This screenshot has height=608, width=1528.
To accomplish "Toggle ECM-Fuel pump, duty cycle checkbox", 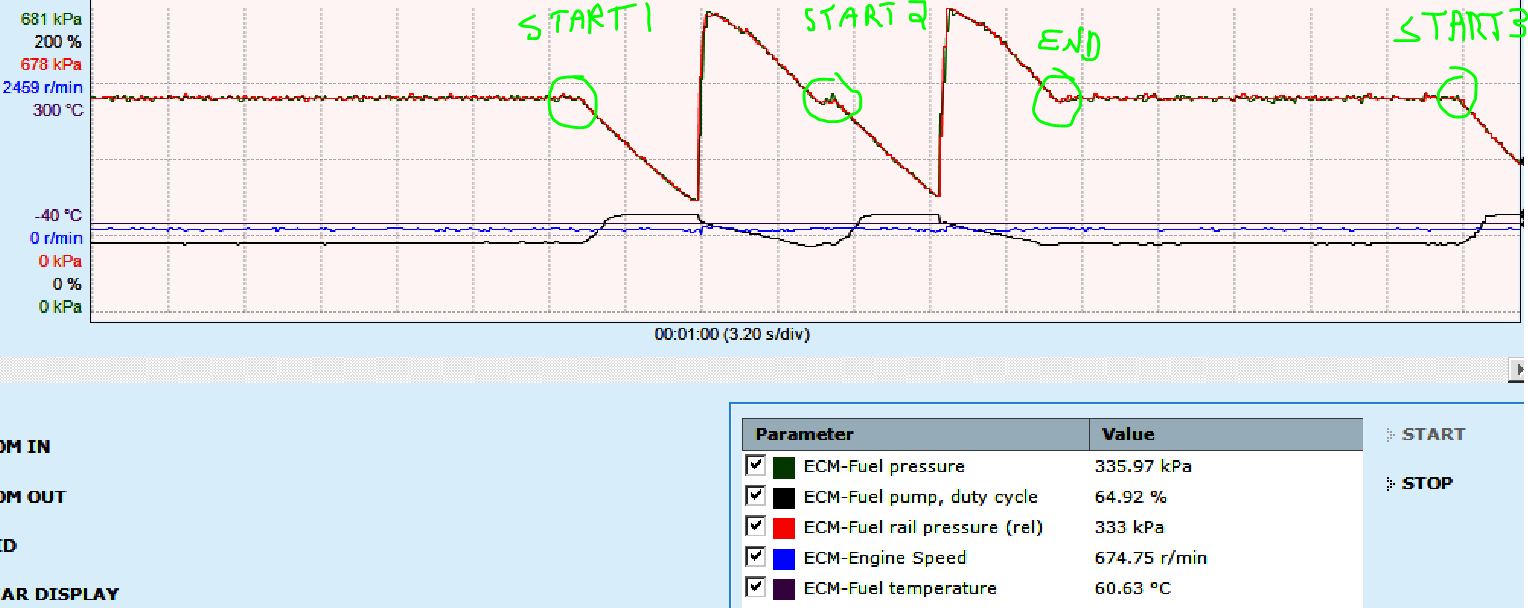I will click(756, 497).
